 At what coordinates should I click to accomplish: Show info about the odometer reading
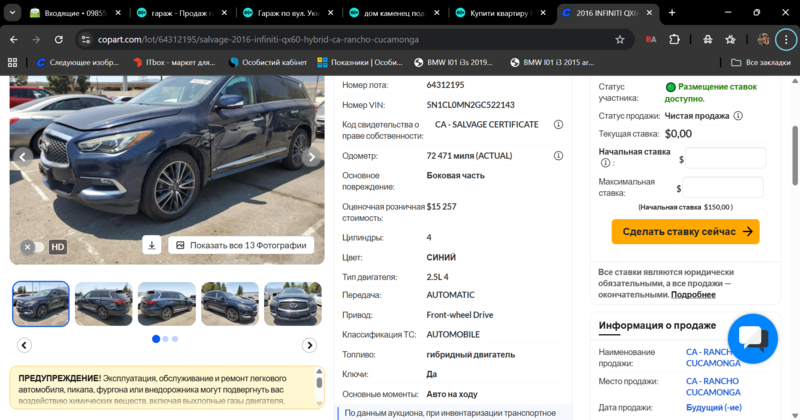pos(558,156)
